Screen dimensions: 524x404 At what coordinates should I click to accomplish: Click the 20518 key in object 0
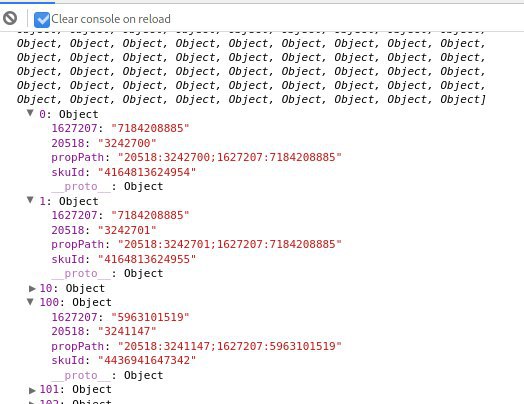pyautogui.click(x=68, y=143)
